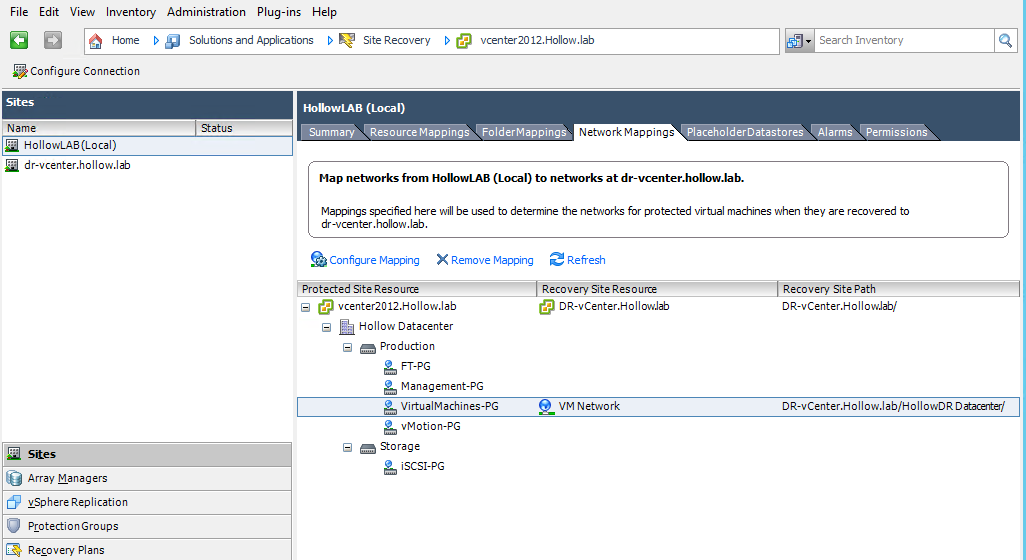Collapse the Production switch node
The width and height of the screenshot is (1026, 560).
347,347
